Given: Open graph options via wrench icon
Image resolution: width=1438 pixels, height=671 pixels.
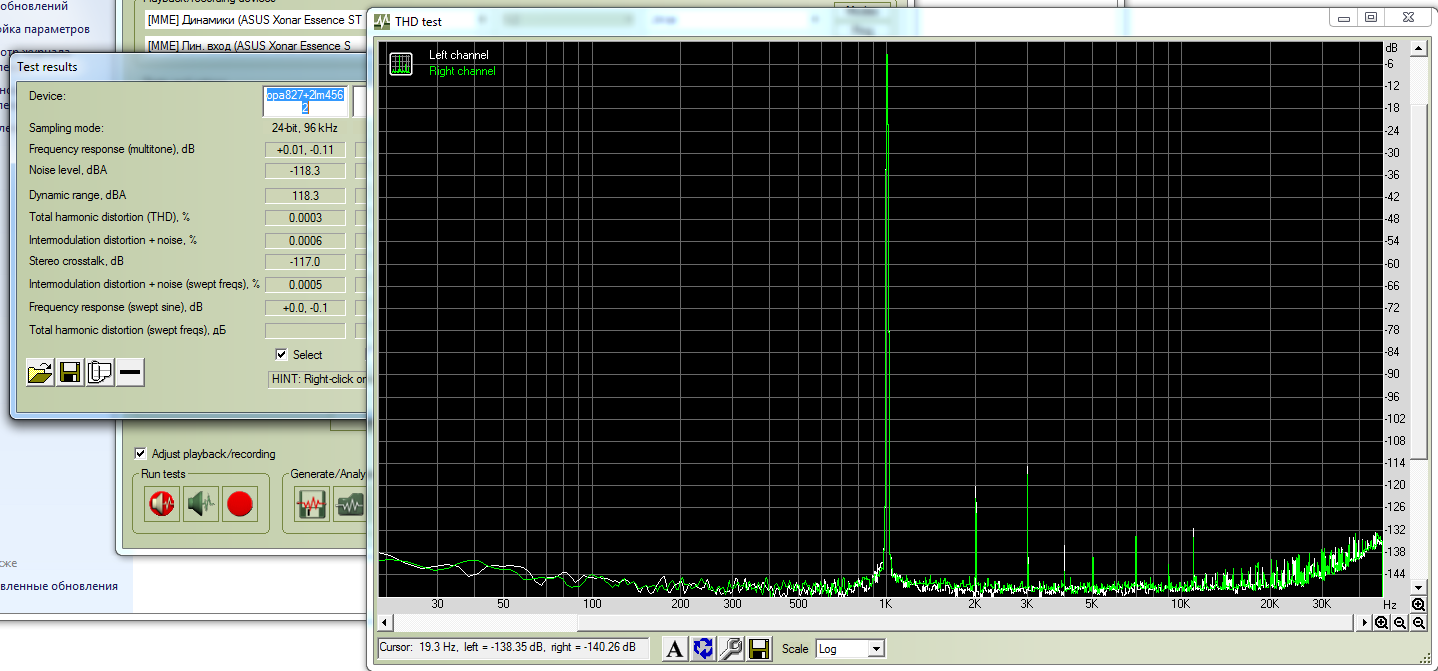Looking at the screenshot, I should (x=731, y=649).
